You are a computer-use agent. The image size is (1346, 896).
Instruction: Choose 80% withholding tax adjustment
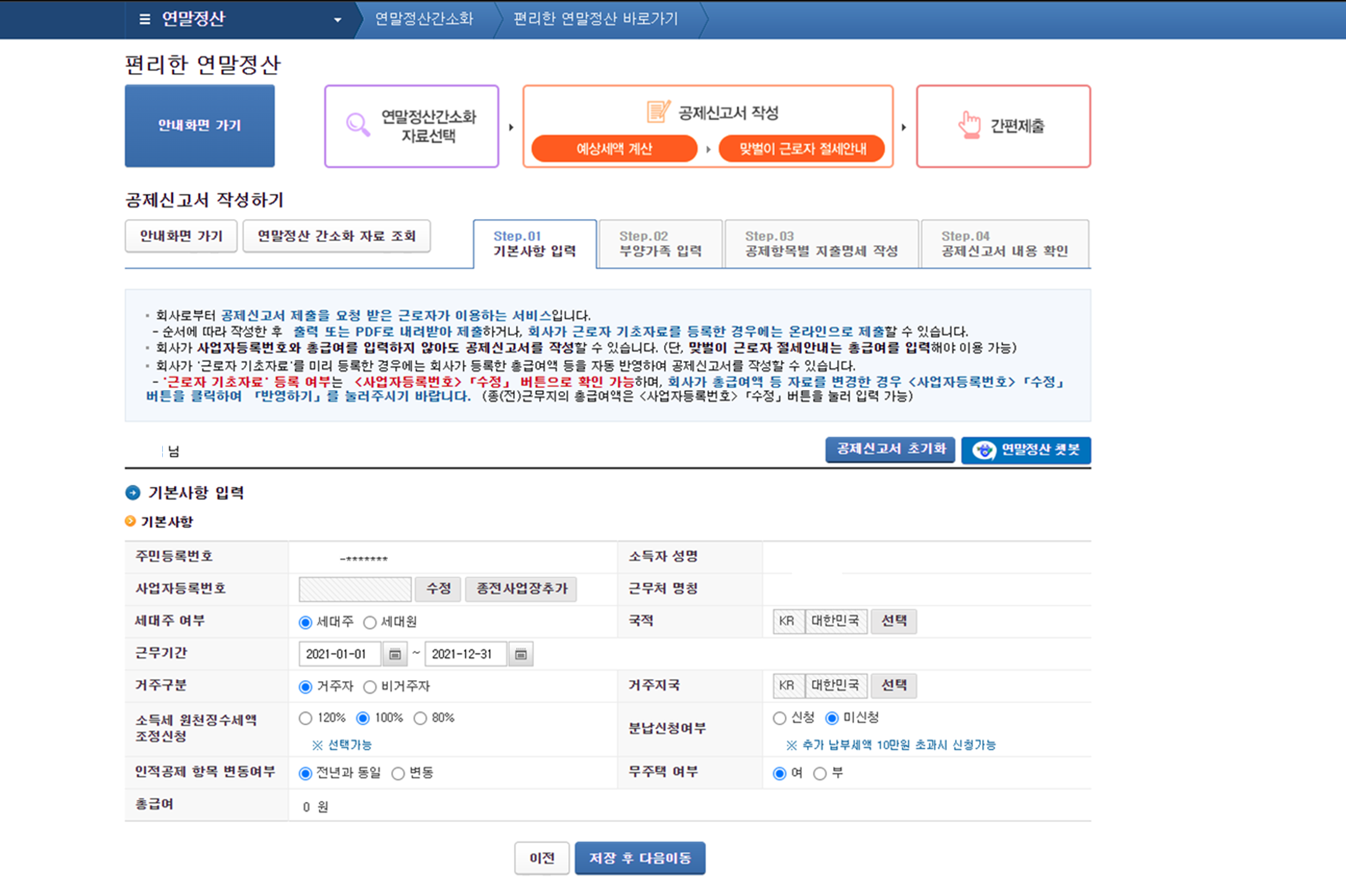[421, 718]
